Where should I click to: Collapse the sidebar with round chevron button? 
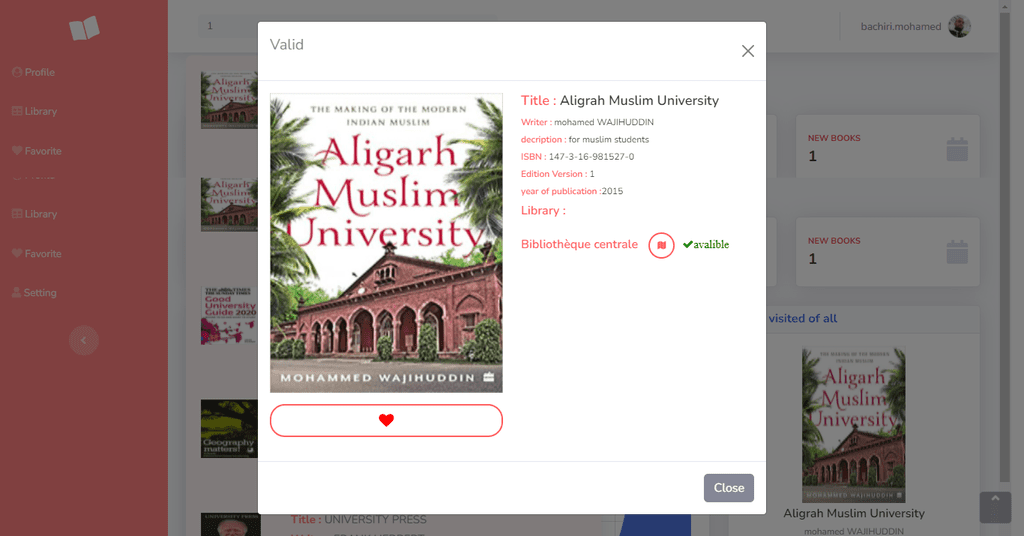pos(84,340)
